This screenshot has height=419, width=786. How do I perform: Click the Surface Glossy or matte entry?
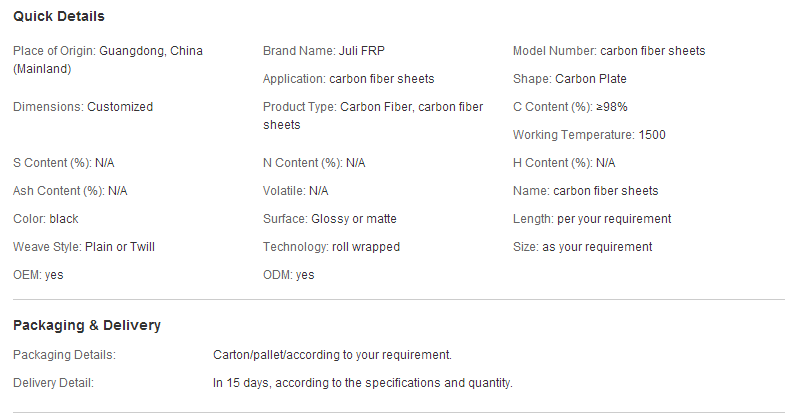pyautogui.click(x=330, y=220)
